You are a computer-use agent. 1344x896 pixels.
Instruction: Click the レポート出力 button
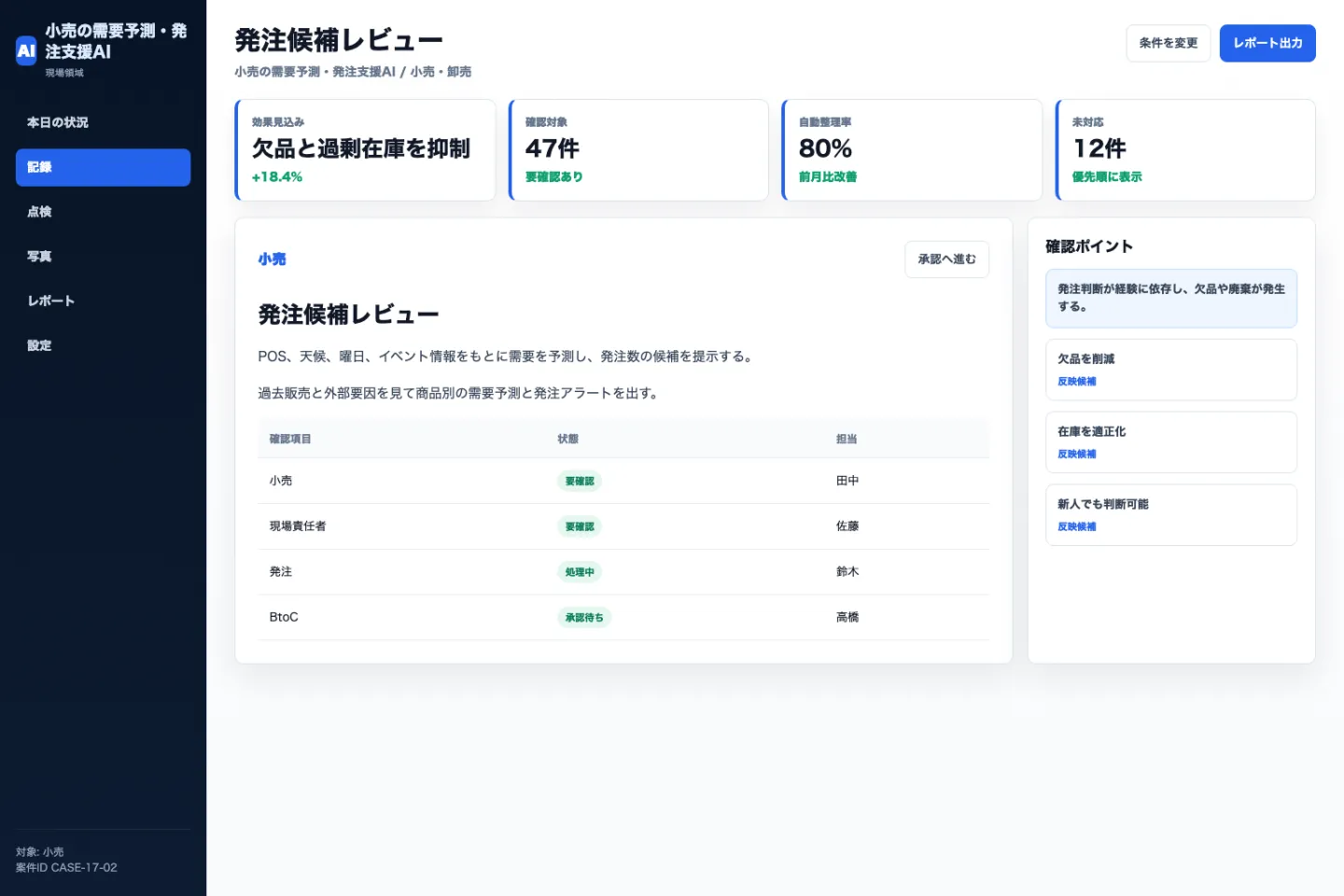pyautogui.click(x=1267, y=43)
